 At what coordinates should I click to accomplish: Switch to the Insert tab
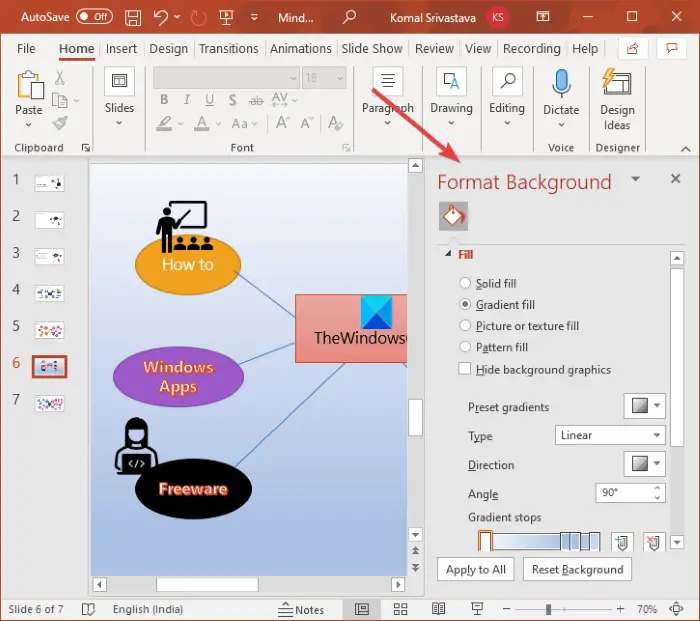[x=121, y=48]
